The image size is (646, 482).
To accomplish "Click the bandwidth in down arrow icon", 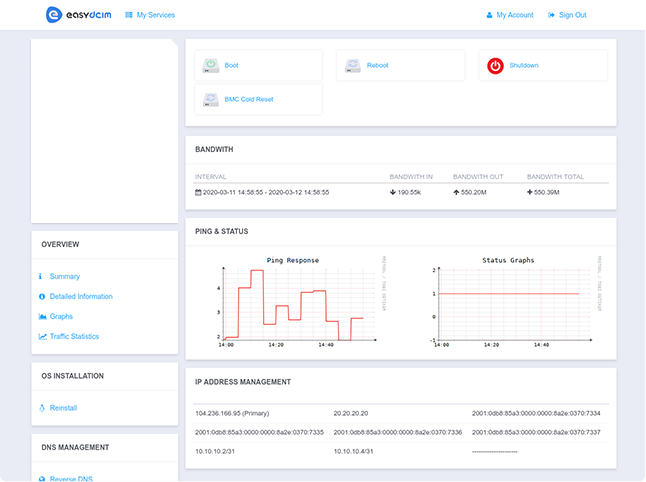I will [x=393, y=192].
